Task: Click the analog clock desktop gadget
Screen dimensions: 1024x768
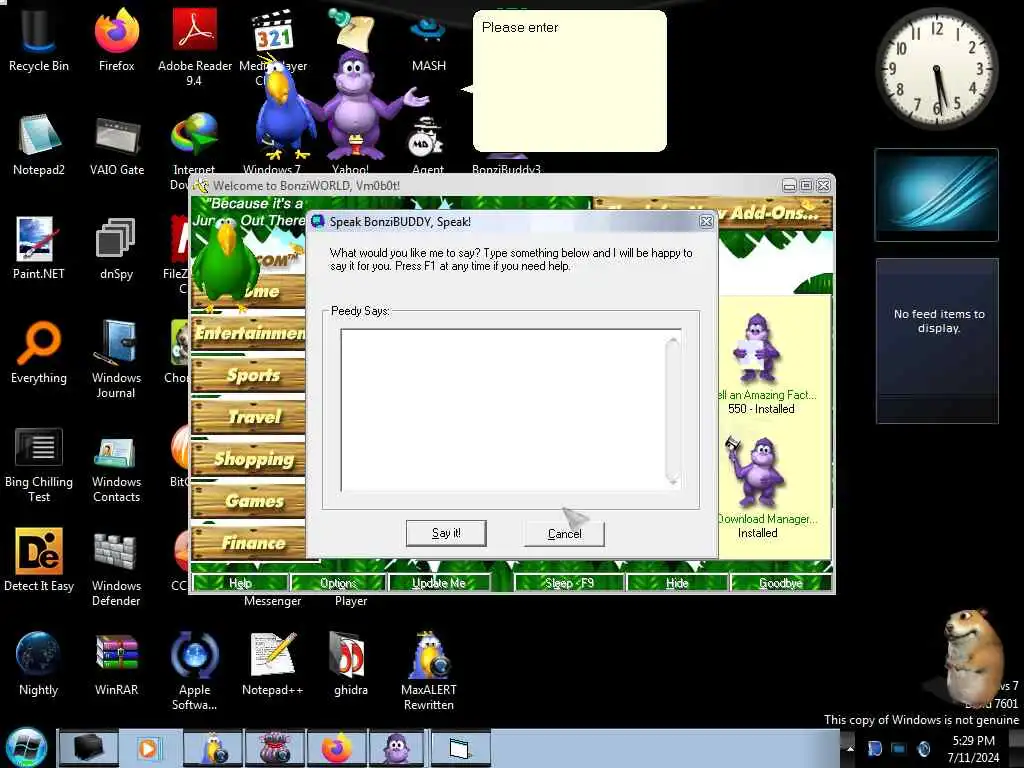Action: coord(936,67)
